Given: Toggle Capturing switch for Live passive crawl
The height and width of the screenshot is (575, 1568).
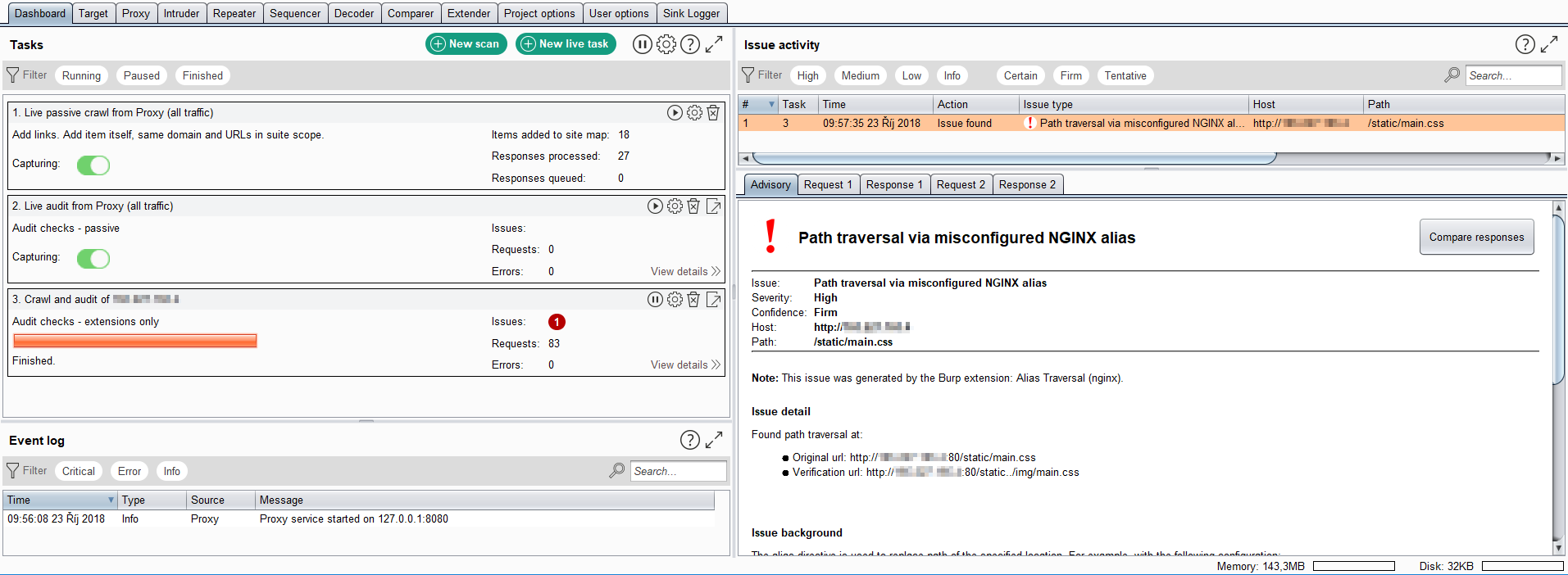Looking at the screenshot, I should [93, 165].
